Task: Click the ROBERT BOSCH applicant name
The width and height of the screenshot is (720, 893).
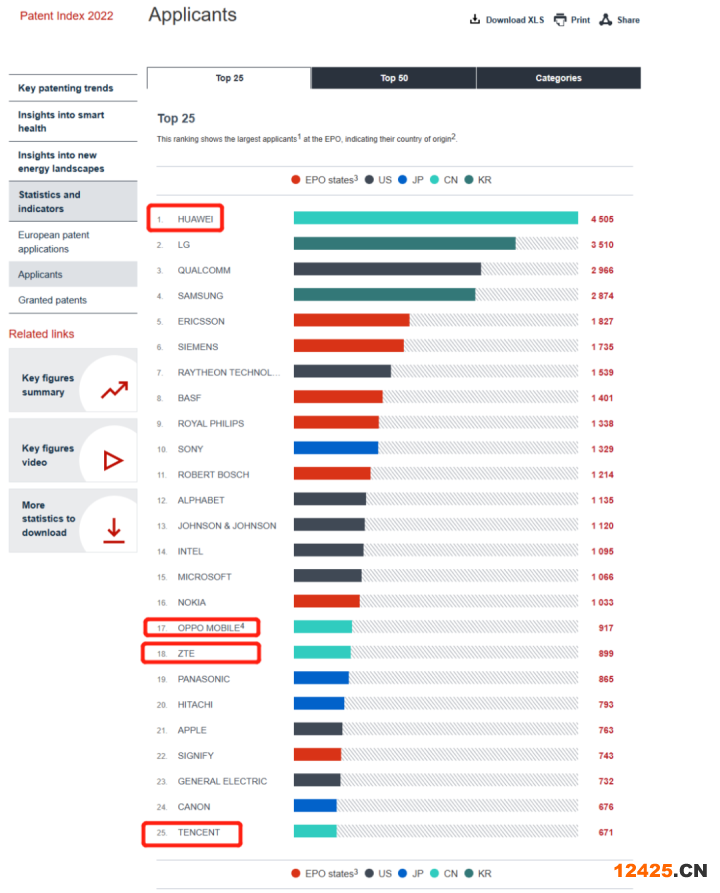Action: (x=214, y=475)
